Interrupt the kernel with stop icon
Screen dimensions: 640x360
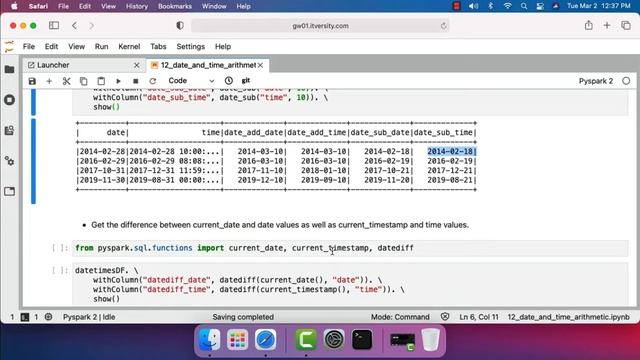click(136, 81)
